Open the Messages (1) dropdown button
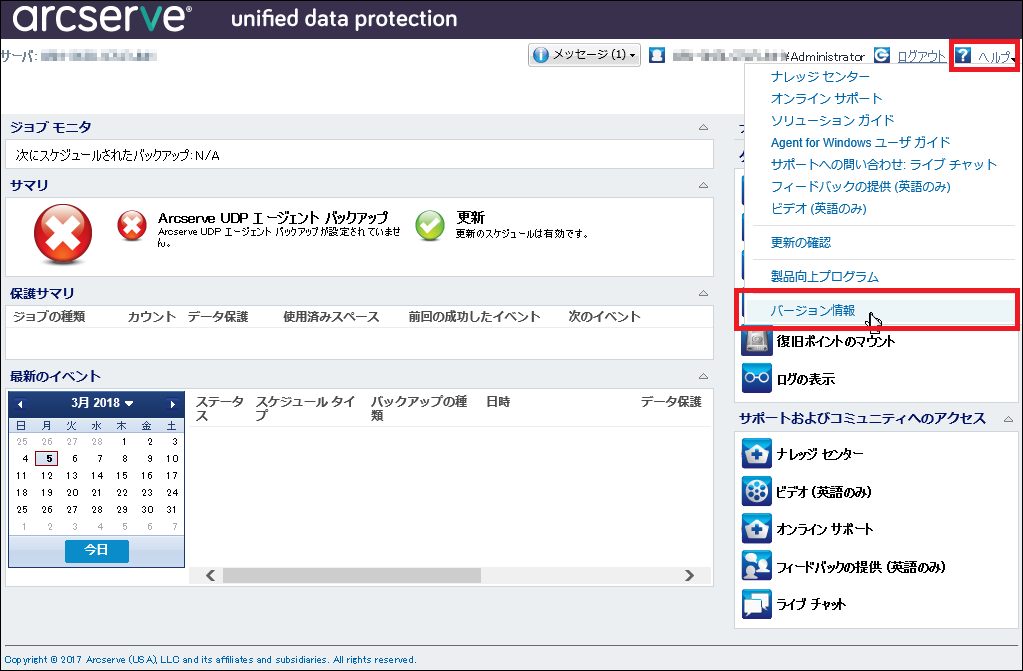This screenshot has height=671, width=1023. pyautogui.click(x=584, y=55)
